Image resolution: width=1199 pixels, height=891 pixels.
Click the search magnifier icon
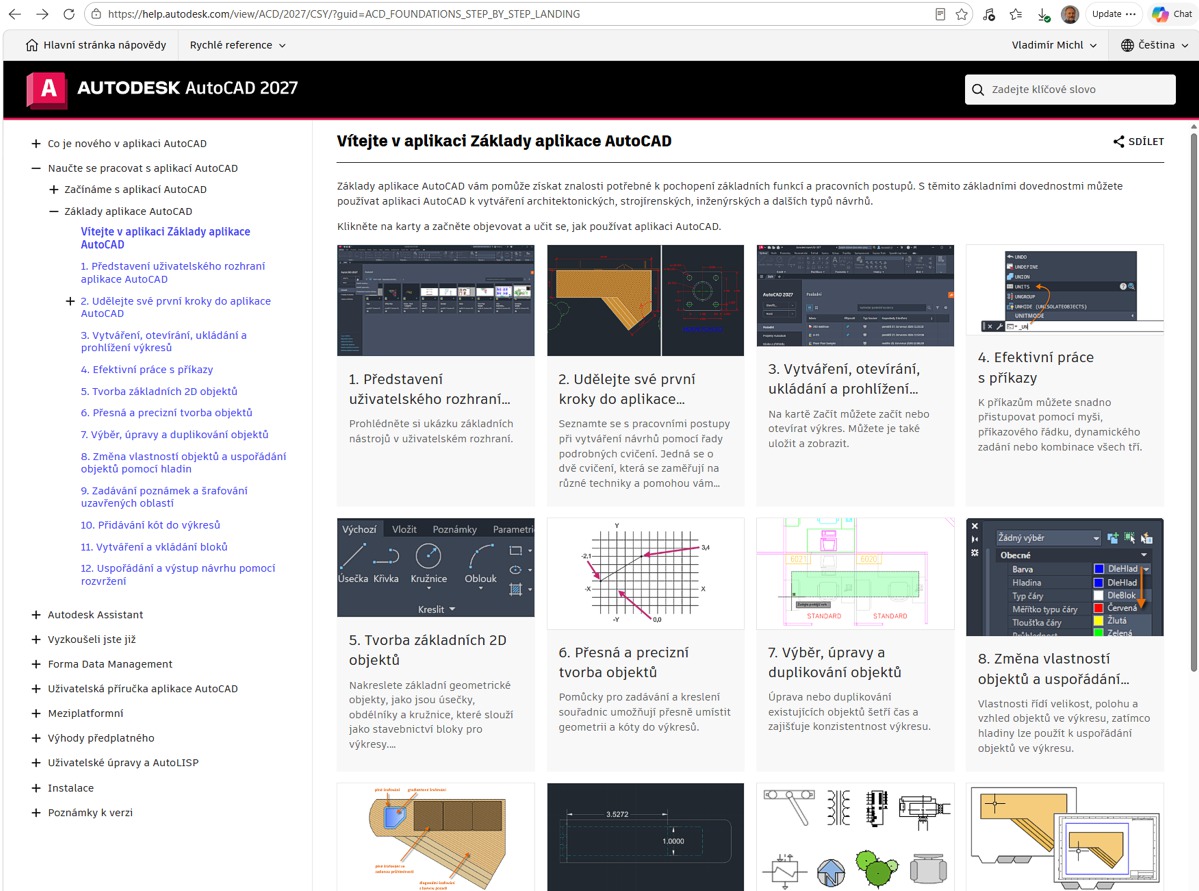[x=978, y=89]
